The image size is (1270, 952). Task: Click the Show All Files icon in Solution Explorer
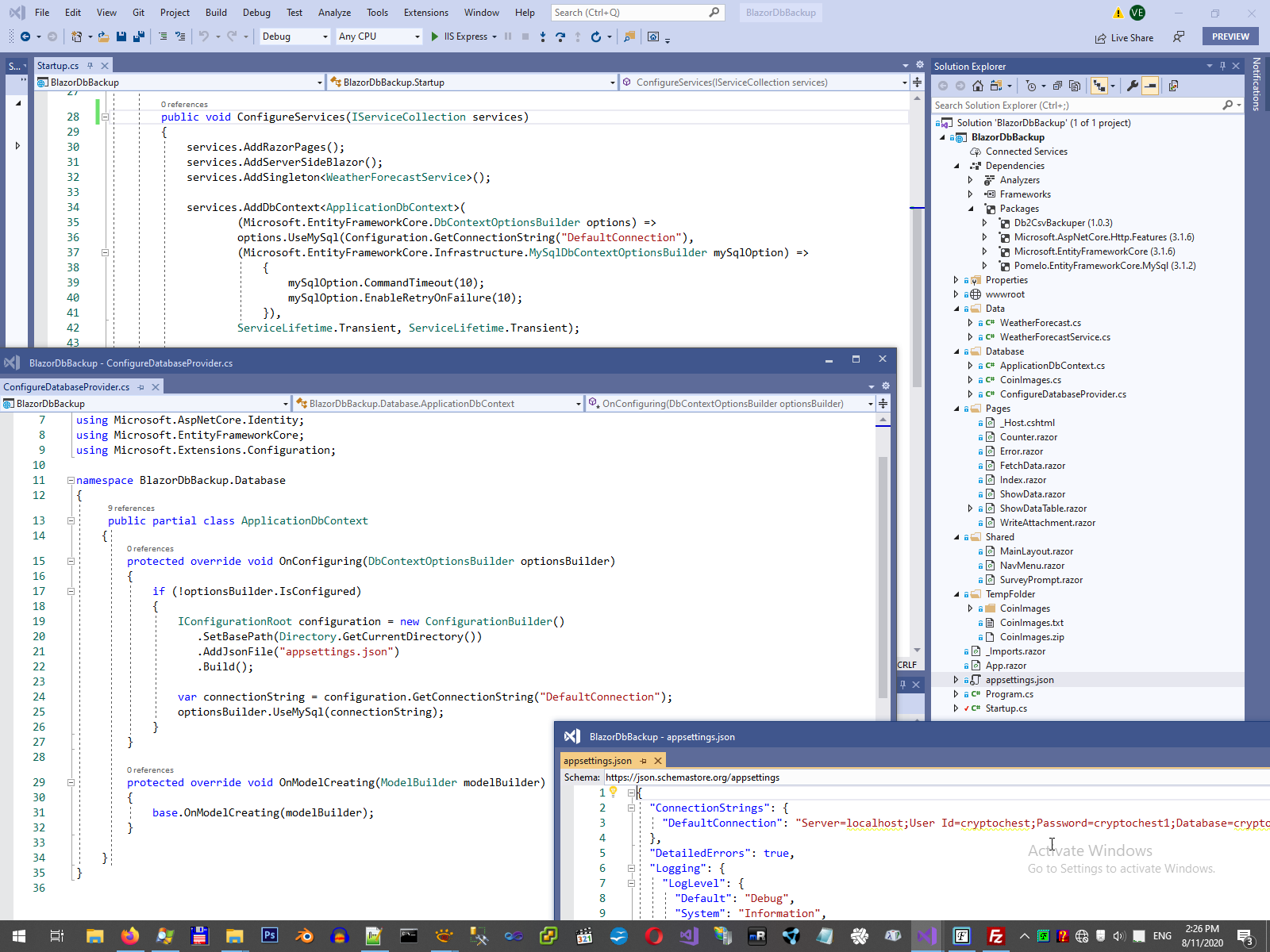[1075, 86]
